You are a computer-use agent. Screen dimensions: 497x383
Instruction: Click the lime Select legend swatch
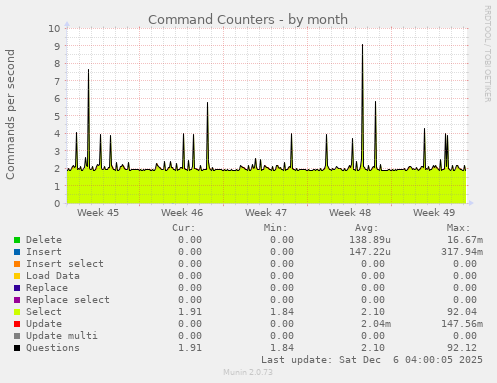17,312
